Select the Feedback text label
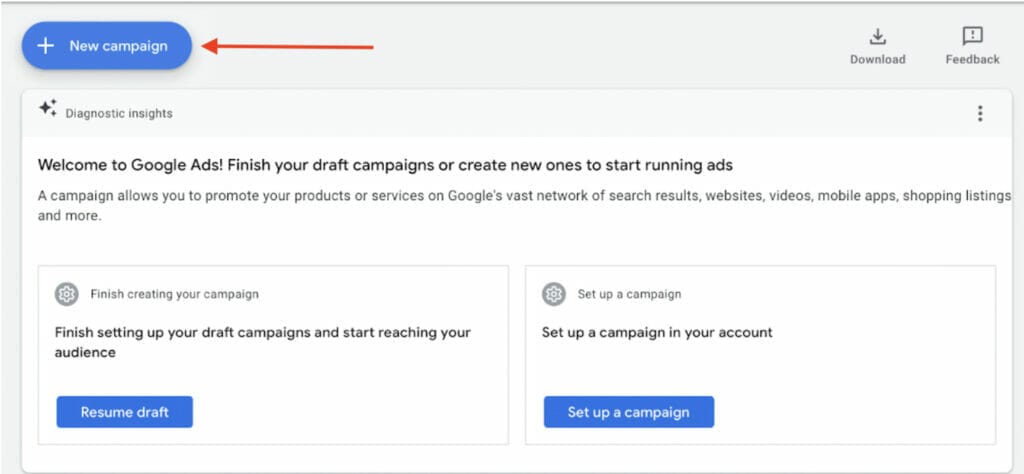Image resolution: width=1024 pixels, height=474 pixels. point(972,59)
